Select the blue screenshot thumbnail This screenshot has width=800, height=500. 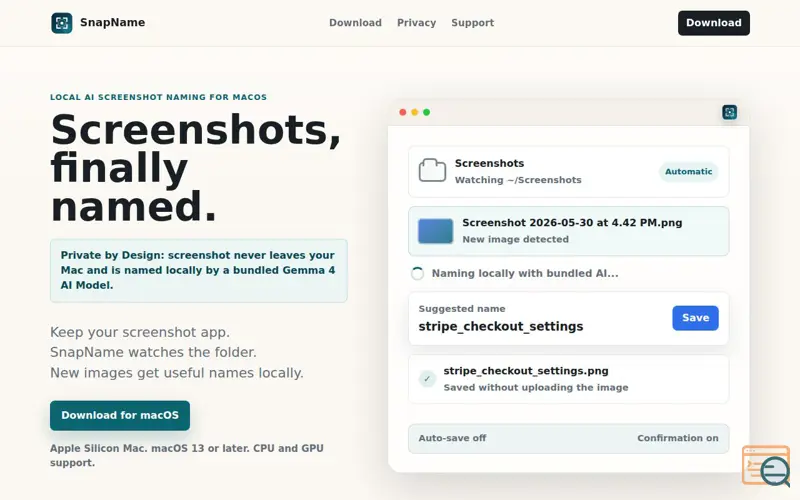click(x=435, y=231)
